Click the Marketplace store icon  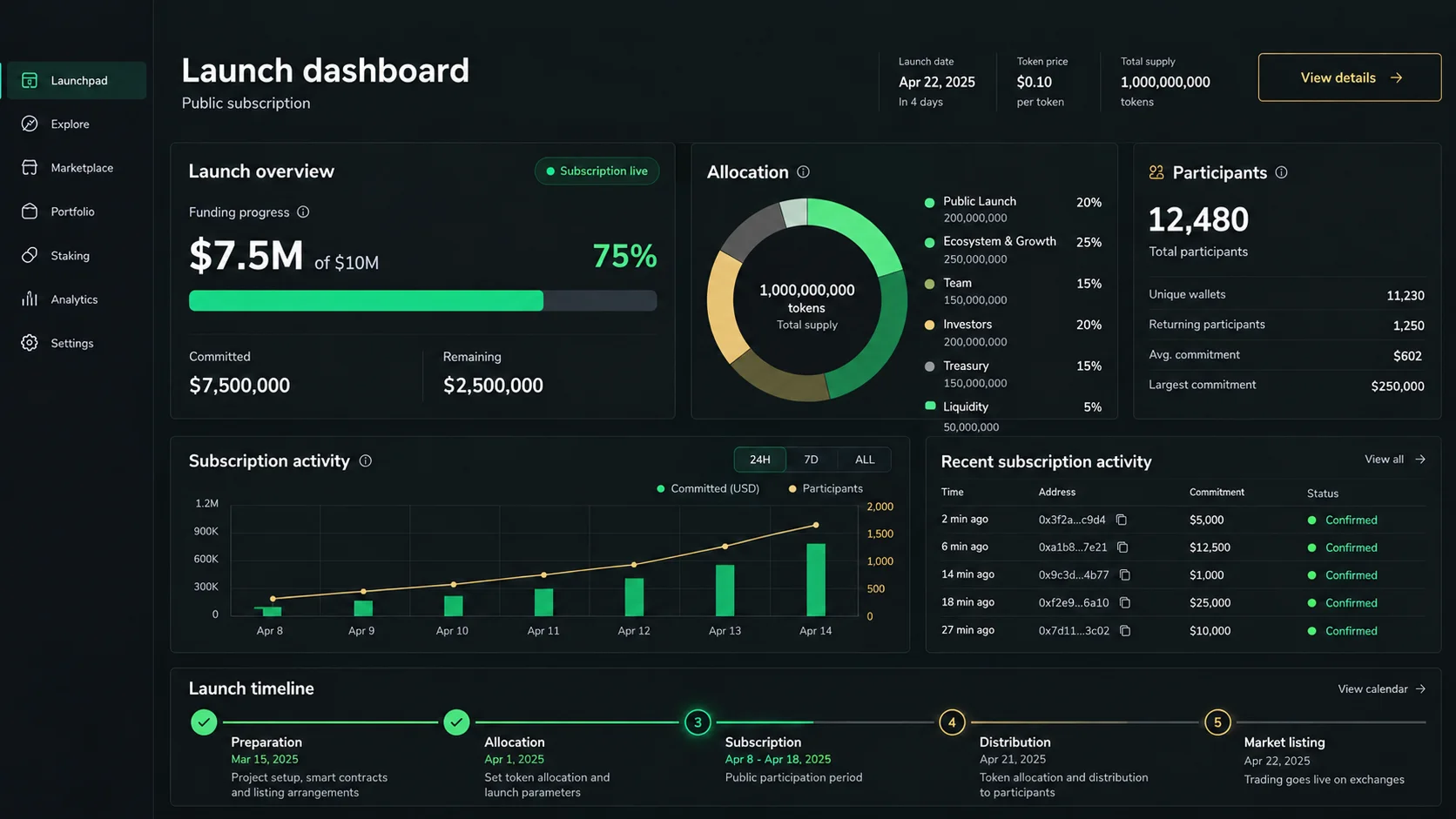[30, 167]
